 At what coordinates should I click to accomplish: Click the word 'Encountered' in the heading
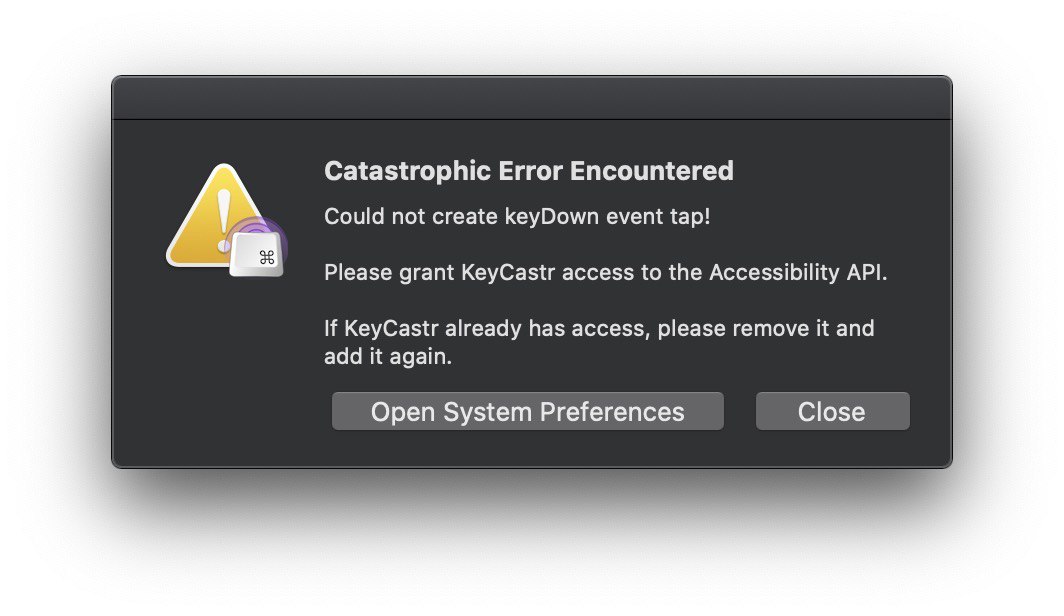[652, 171]
